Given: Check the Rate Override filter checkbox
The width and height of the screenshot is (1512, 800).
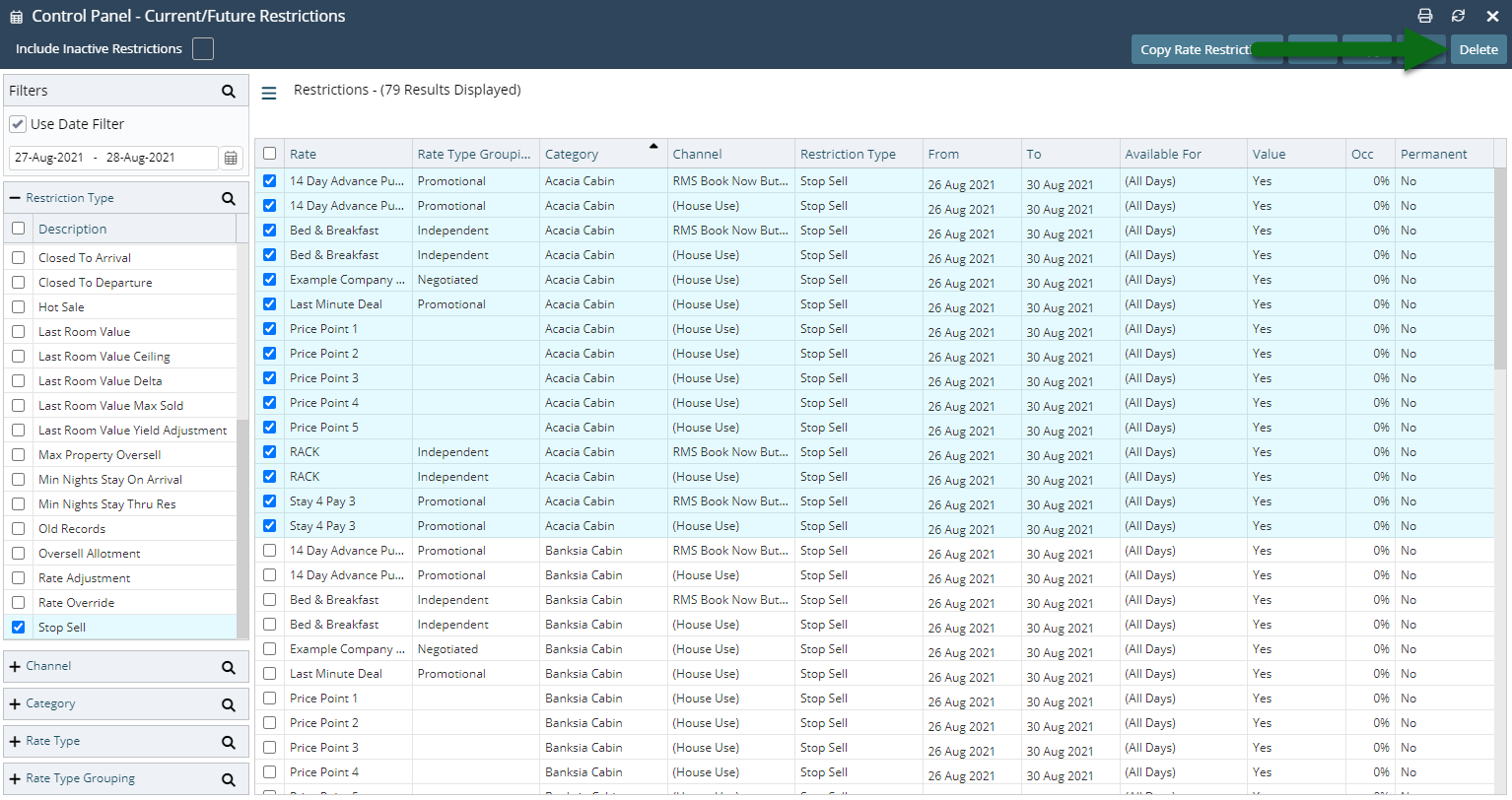Looking at the screenshot, I should [18, 602].
